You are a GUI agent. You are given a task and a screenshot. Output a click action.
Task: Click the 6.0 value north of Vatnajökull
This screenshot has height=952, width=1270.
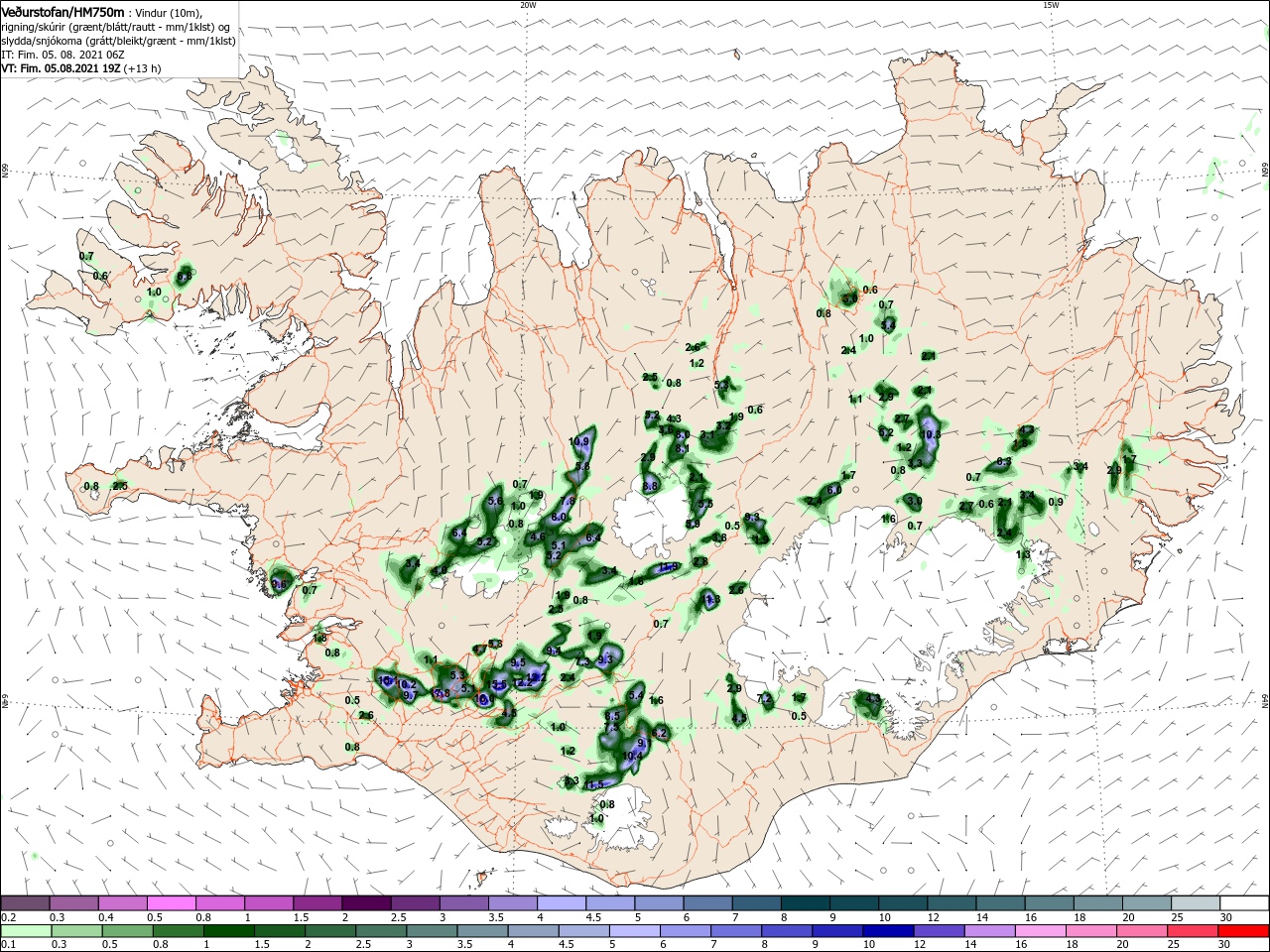834,490
